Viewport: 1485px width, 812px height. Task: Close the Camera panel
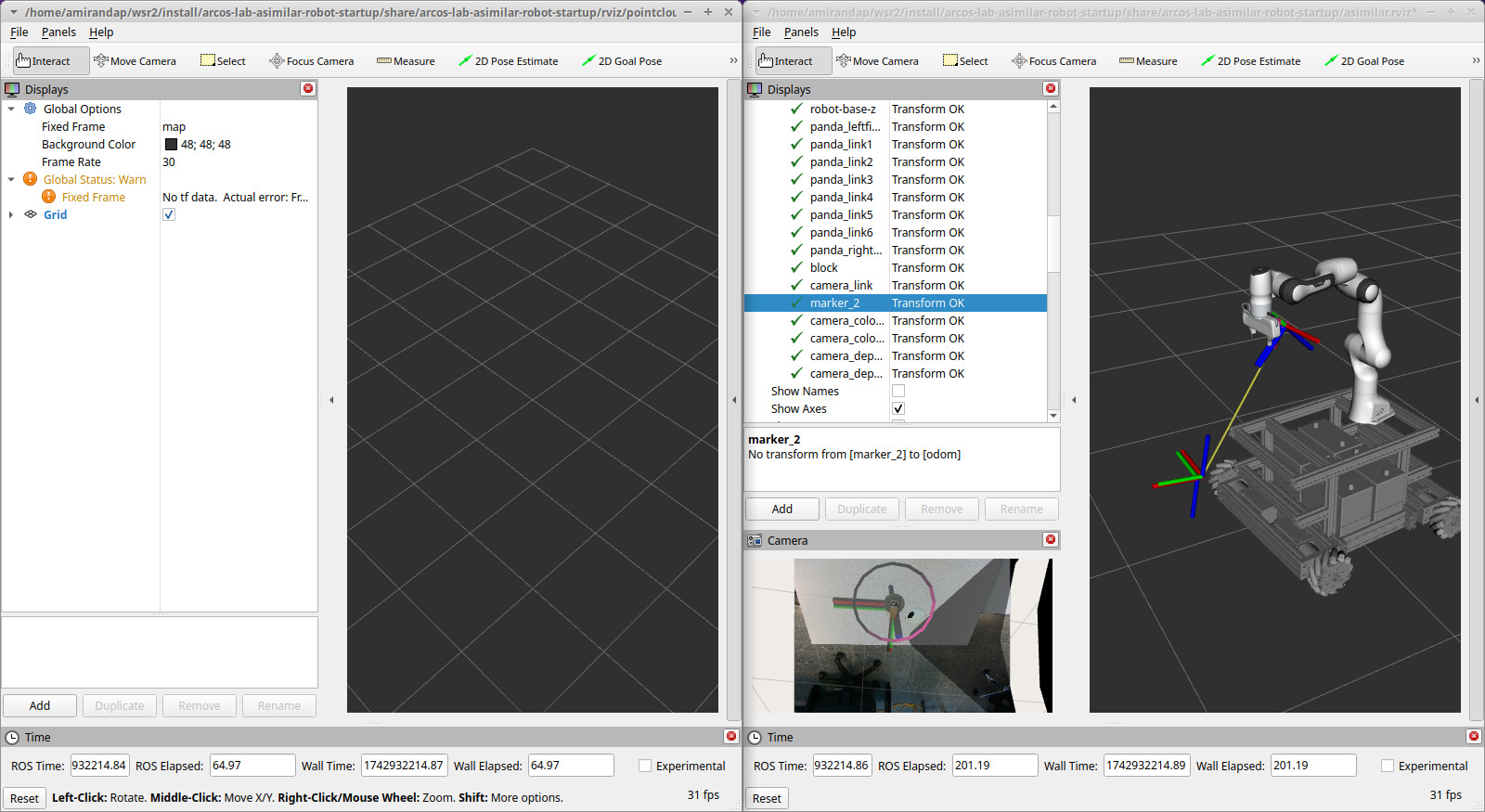click(1051, 539)
